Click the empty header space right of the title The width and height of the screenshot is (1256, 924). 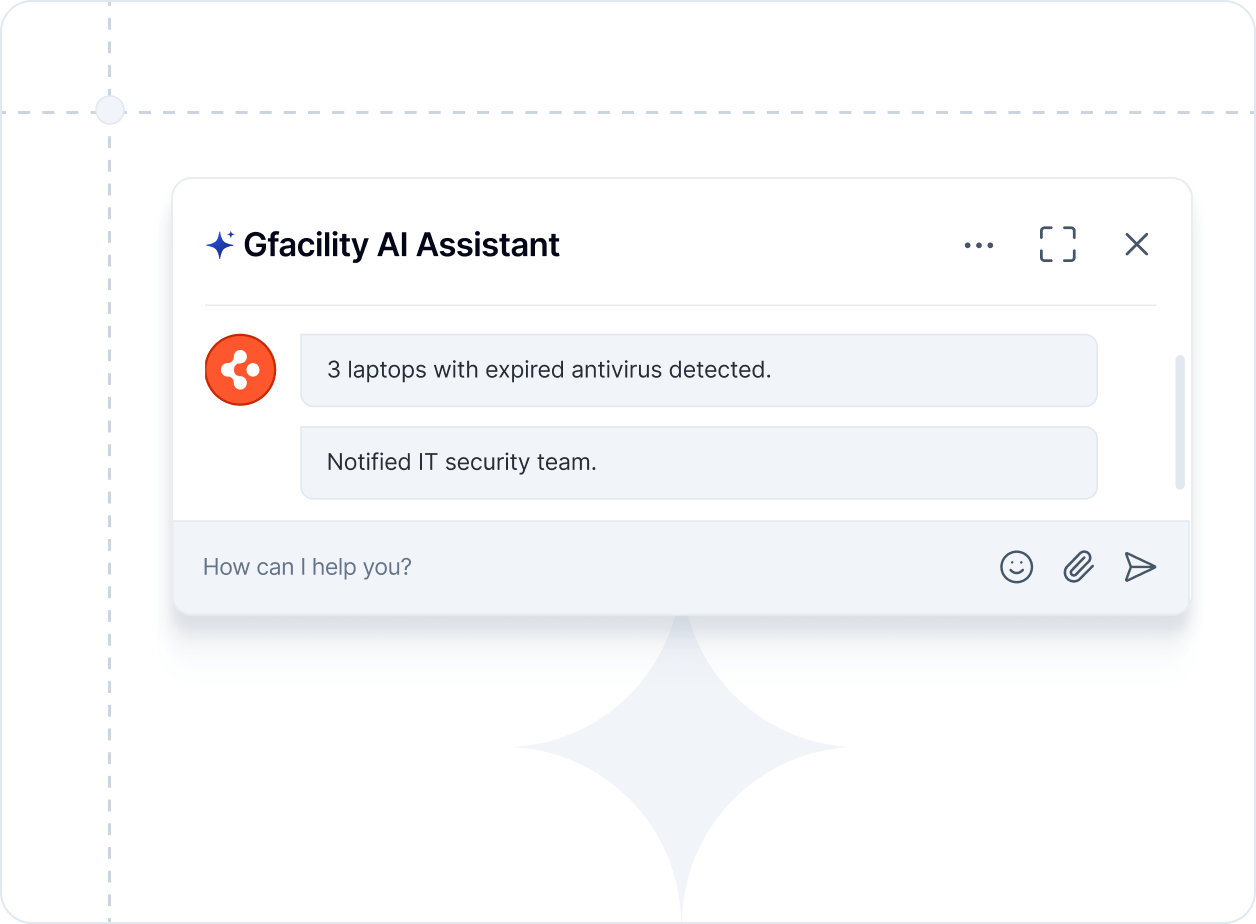click(x=760, y=245)
